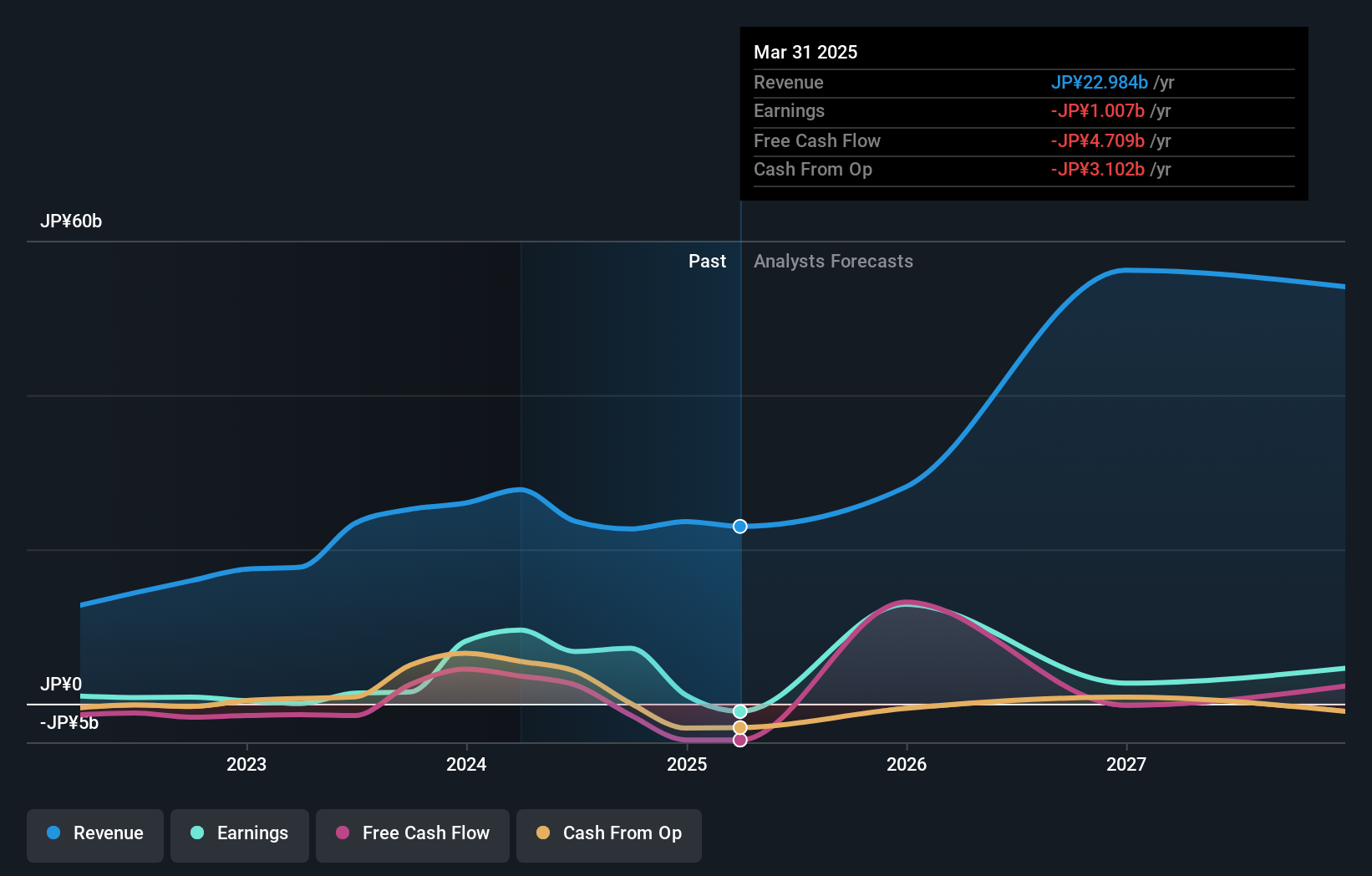
Task: Click the 2023 x-axis label
Action: click(246, 764)
